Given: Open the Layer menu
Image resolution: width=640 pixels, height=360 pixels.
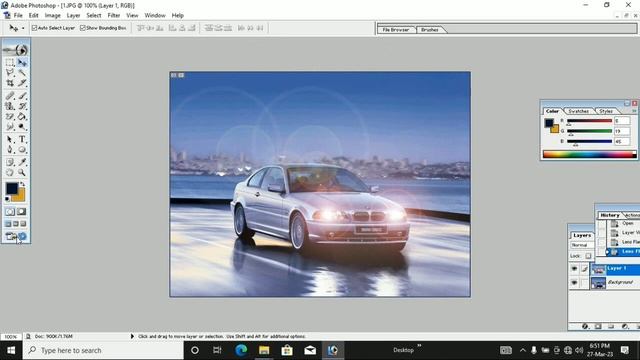Looking at the screenshot, I should click(73, 15).
